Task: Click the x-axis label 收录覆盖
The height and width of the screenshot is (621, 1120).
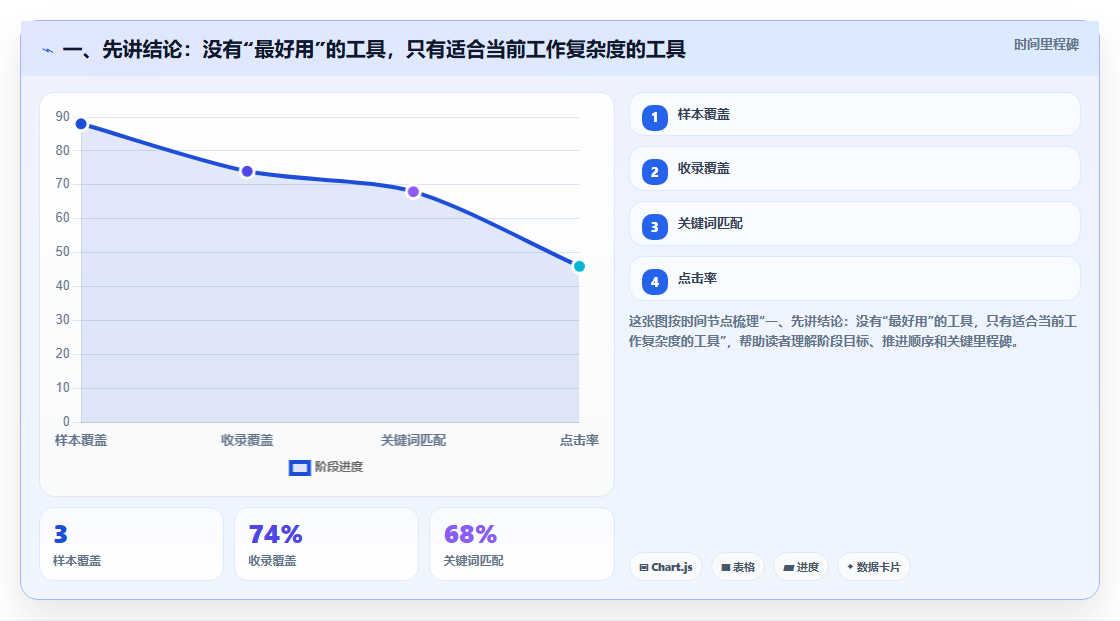Action: (247, 440)
